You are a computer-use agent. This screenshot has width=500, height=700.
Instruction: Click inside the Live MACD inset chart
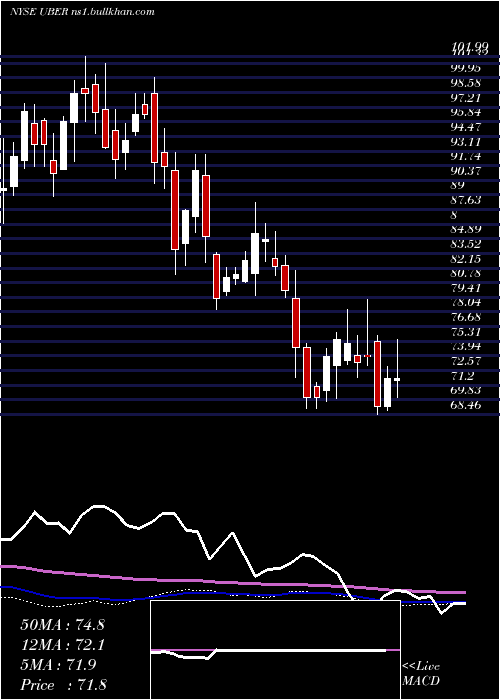point(275,650)
